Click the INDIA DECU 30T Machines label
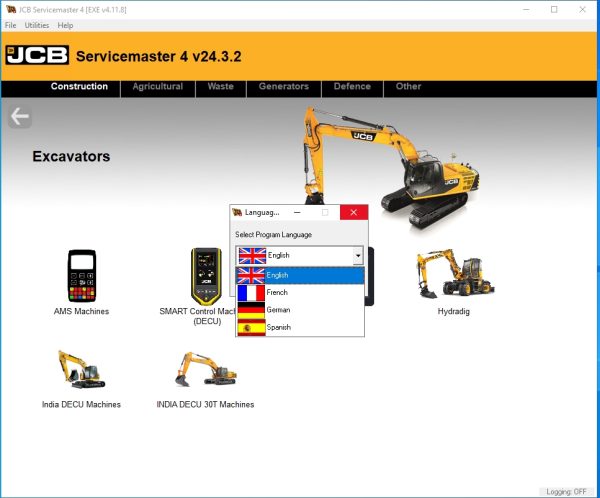Image resolution: width=600 pixels, height=498 pixels. pos(205,405)
